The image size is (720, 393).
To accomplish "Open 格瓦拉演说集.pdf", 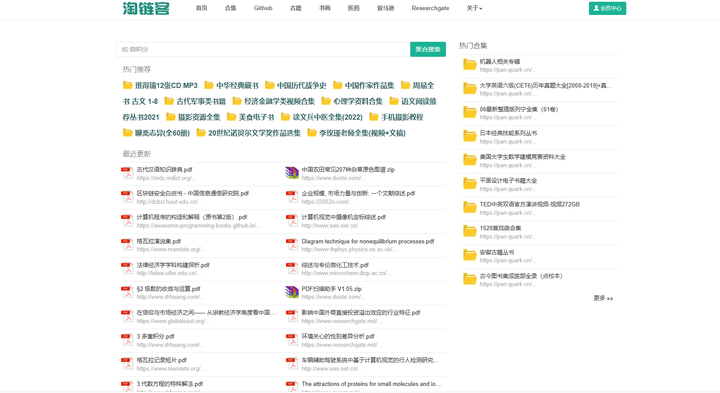I will pyautogui.click(x=159, y=241).
